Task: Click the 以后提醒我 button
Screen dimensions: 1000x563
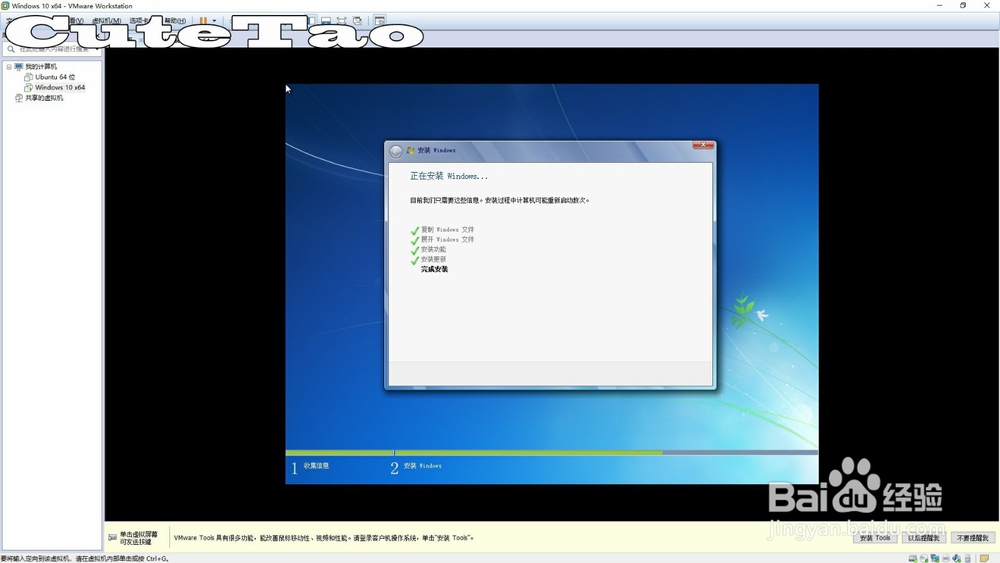Action: pyautogui.click(x=923, y=538)
